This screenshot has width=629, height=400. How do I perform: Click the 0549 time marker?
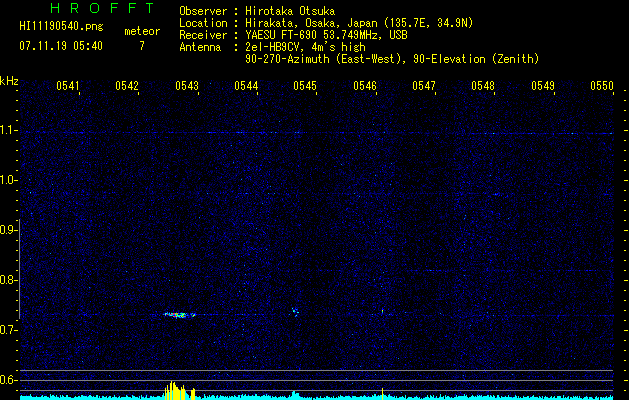click(x=542, y=85)
